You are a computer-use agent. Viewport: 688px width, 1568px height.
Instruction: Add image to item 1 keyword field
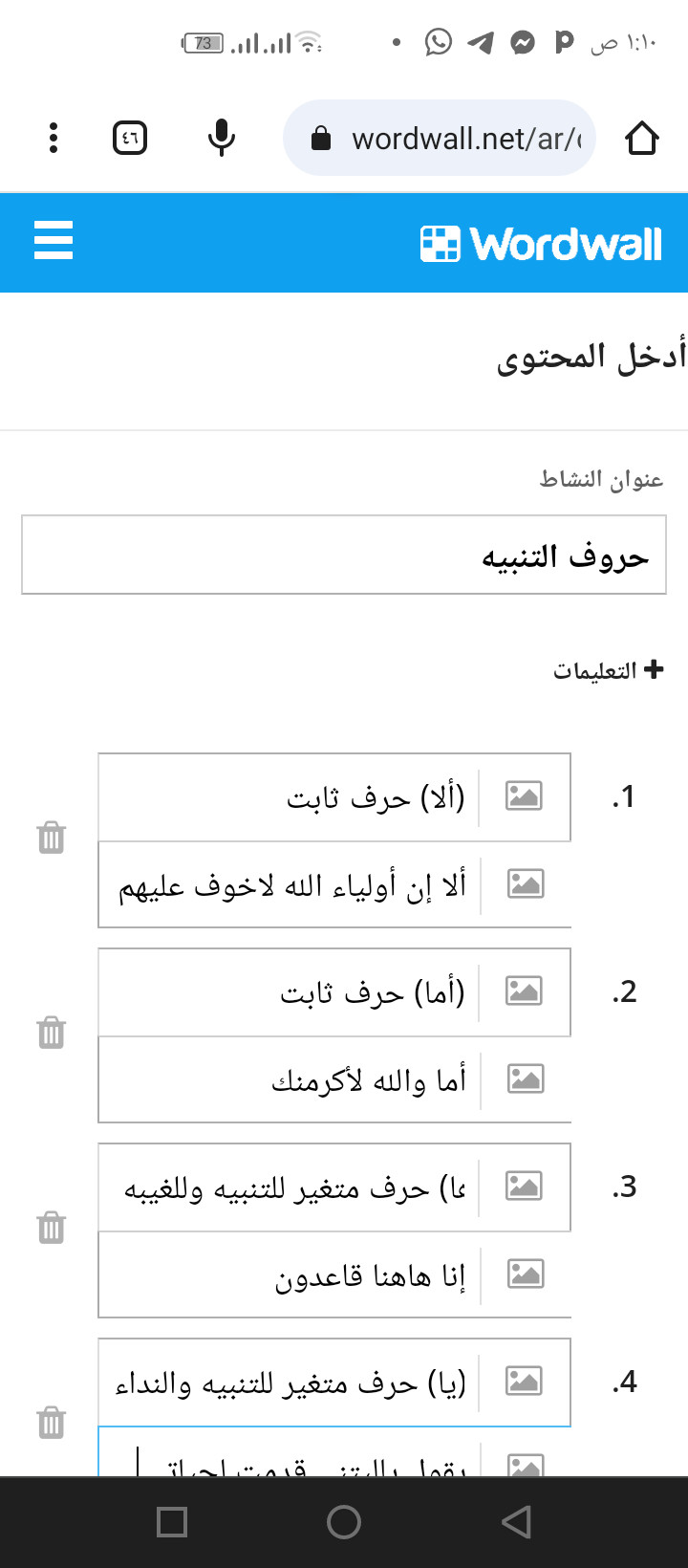[x=524, y=795]
